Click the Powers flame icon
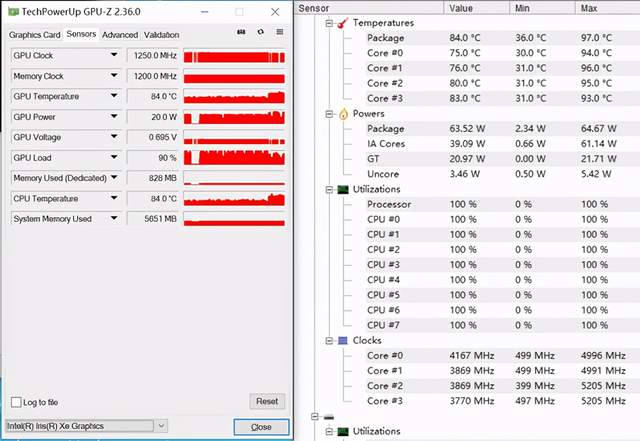The image size is (640, 441). pos(343,114)
